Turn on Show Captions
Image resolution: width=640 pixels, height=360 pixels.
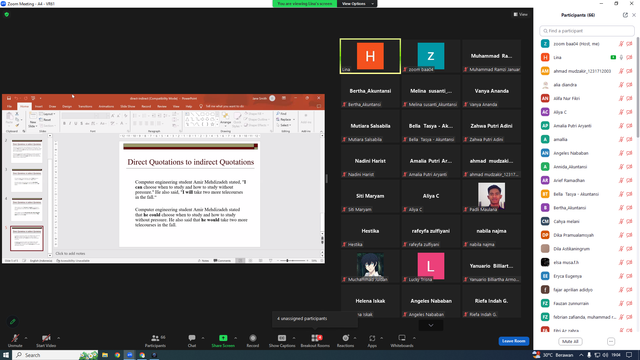coord(282,340)
